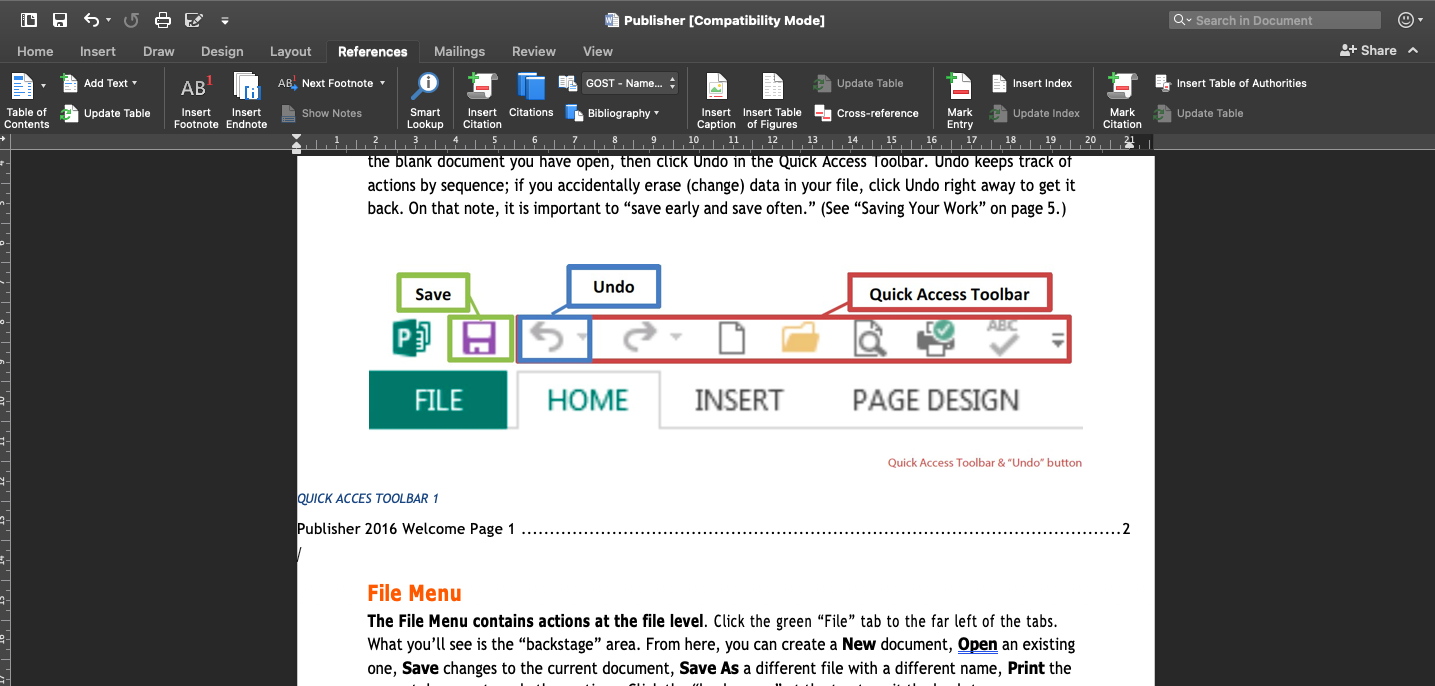Click Update Index
The image size is (1435, 686).
(1035, 113)
